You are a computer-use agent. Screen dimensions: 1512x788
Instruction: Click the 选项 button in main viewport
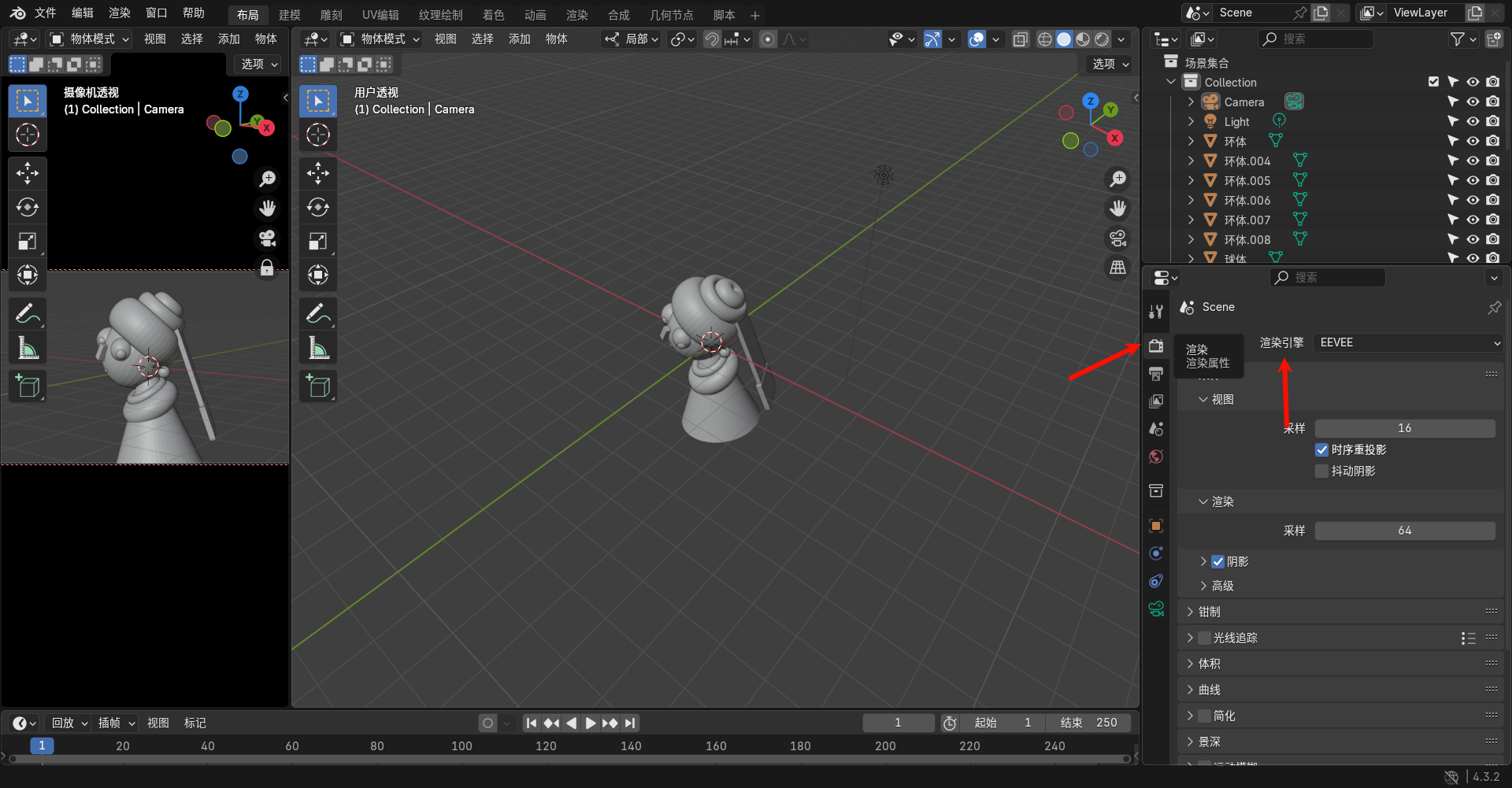pos(1110,64)
